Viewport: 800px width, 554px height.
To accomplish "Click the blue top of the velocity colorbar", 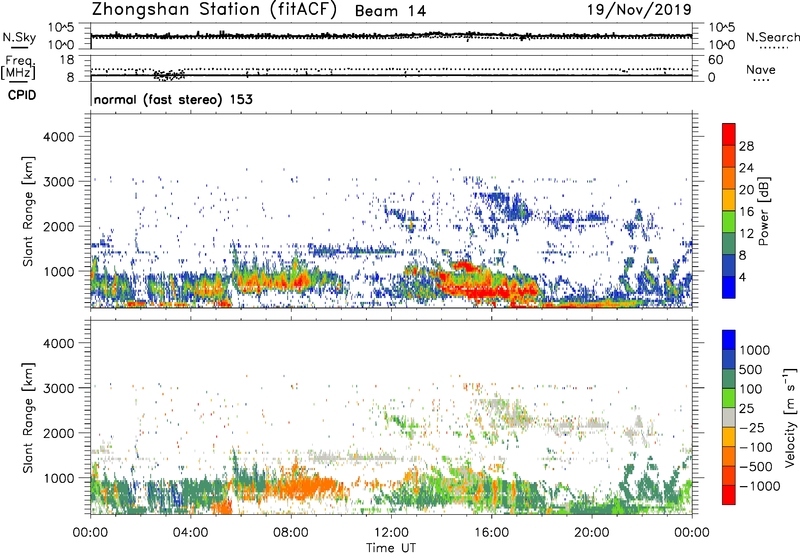I will coord(729,340).
